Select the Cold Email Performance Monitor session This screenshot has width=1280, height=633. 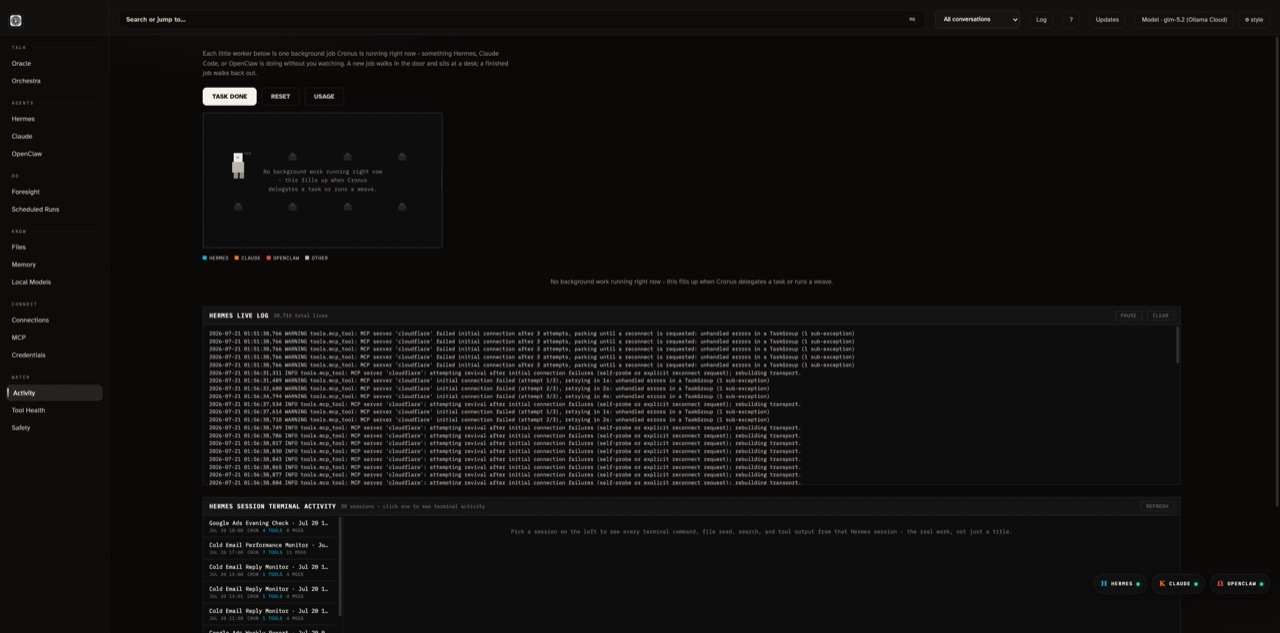coord(271,548)
